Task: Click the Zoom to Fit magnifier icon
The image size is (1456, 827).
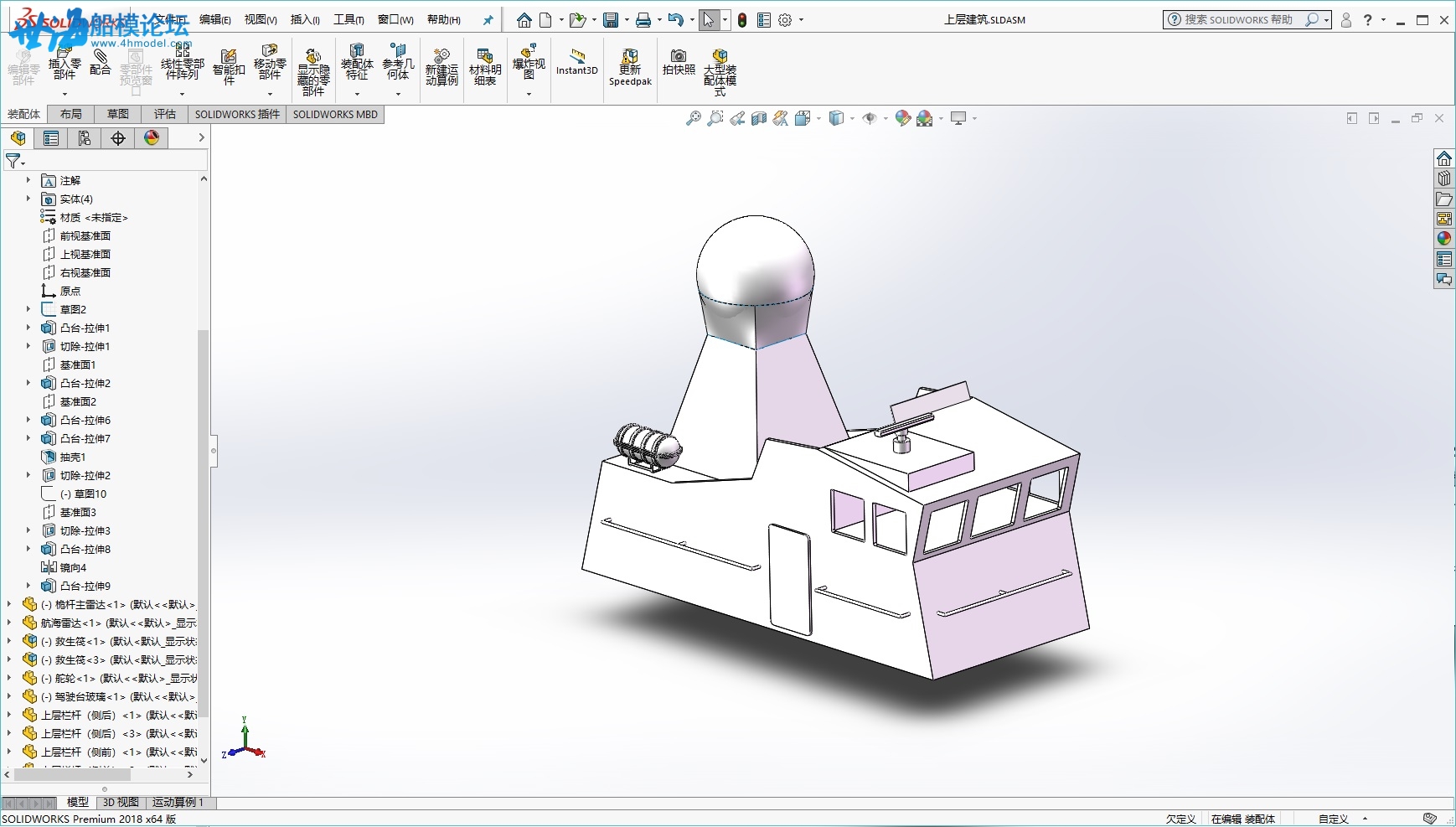Action: click(x=694, y=119)
